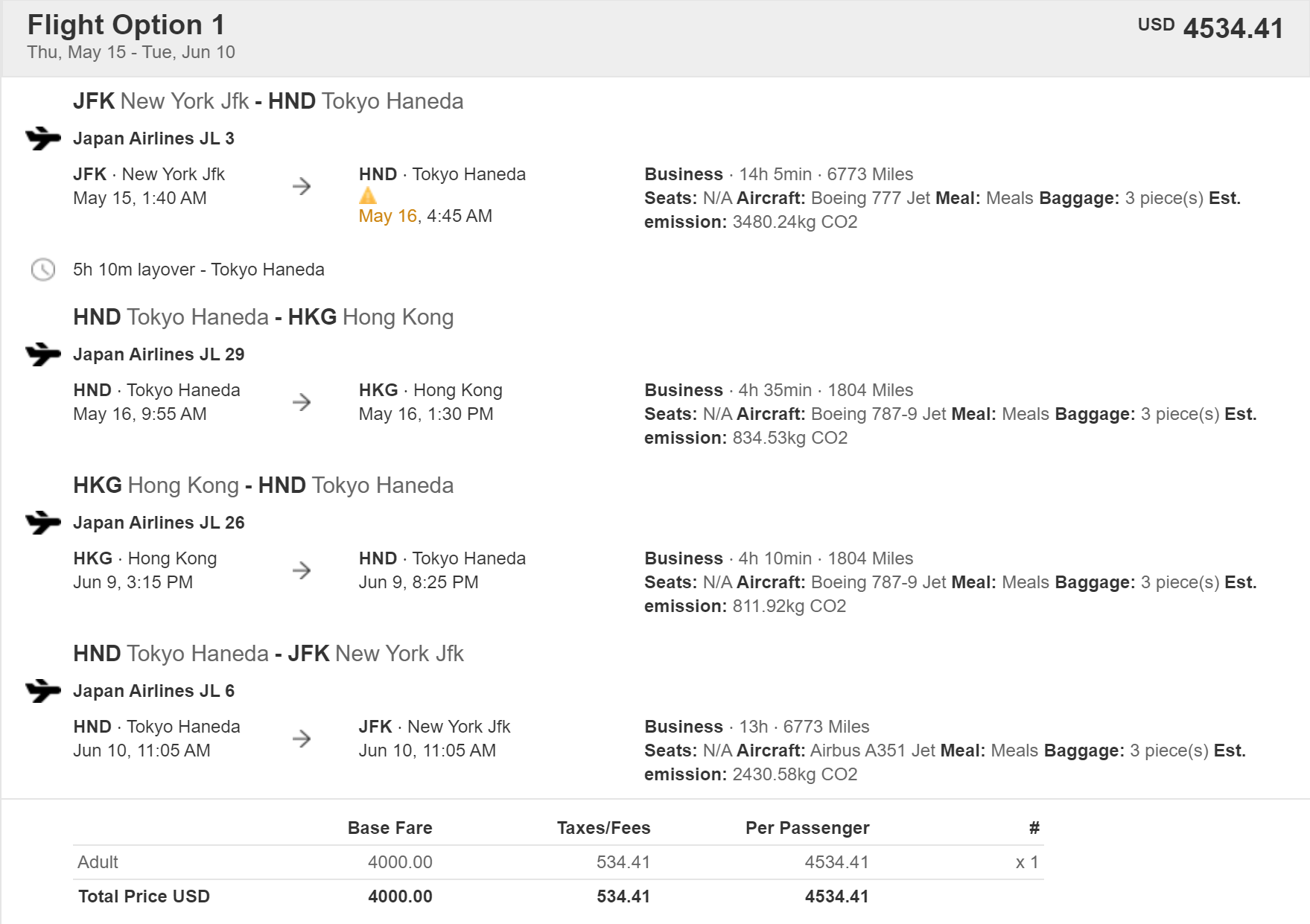Select the Japan Airlines JL 3 flight label
Screen dimensions: 1310x924
pos(153,138)
